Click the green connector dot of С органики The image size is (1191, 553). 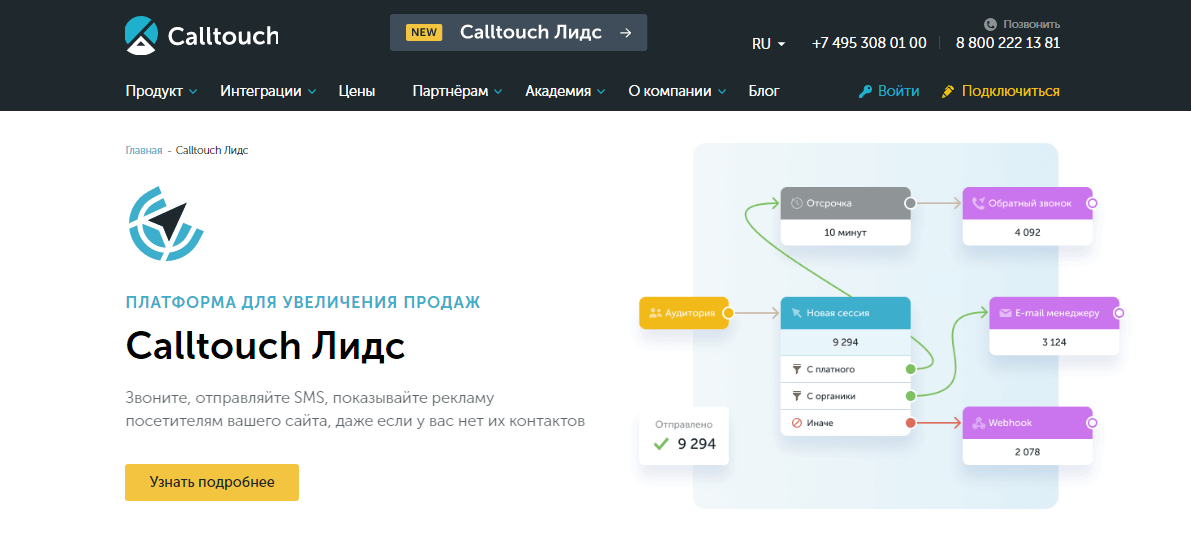(x=910, y=396)
